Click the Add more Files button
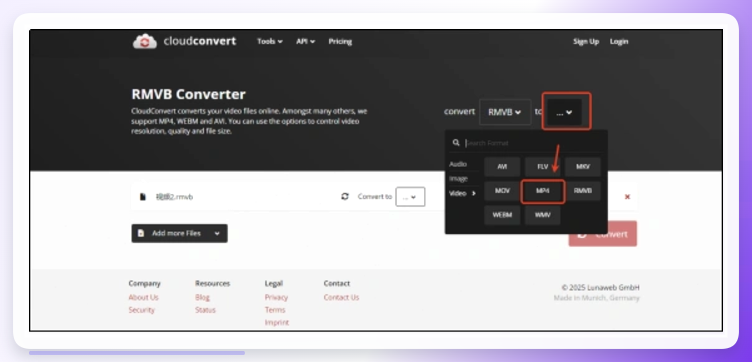This screenshot has height=362, width=752. click(179, 234)
